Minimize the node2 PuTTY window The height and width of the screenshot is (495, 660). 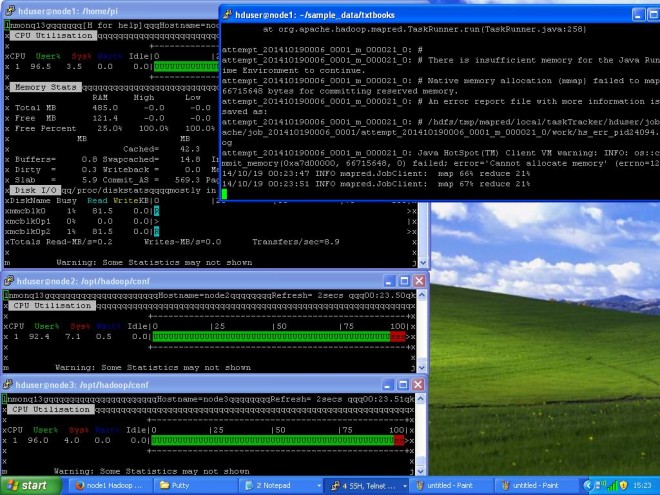point(387,281)
